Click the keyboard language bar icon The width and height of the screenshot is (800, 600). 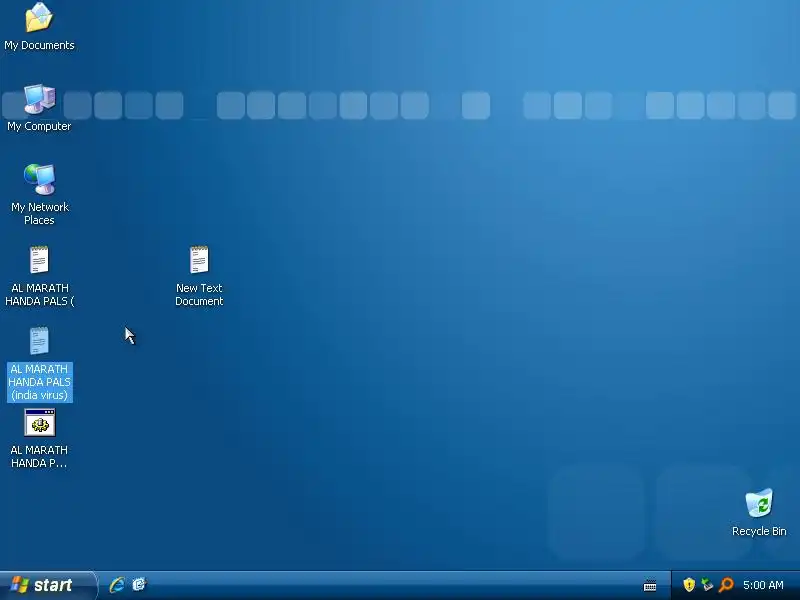coord(649,585)
